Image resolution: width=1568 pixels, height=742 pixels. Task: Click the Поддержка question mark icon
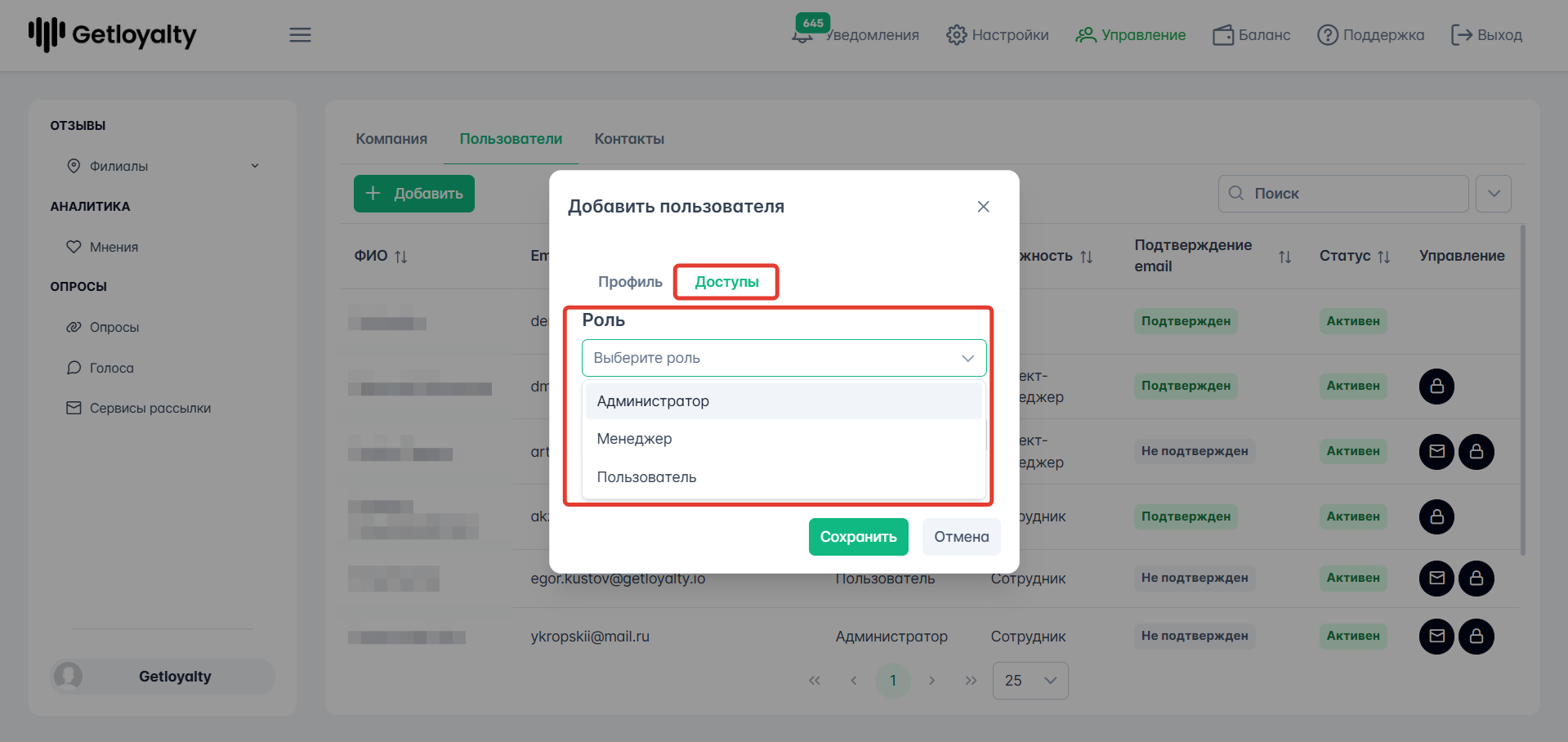[1328, 35]
